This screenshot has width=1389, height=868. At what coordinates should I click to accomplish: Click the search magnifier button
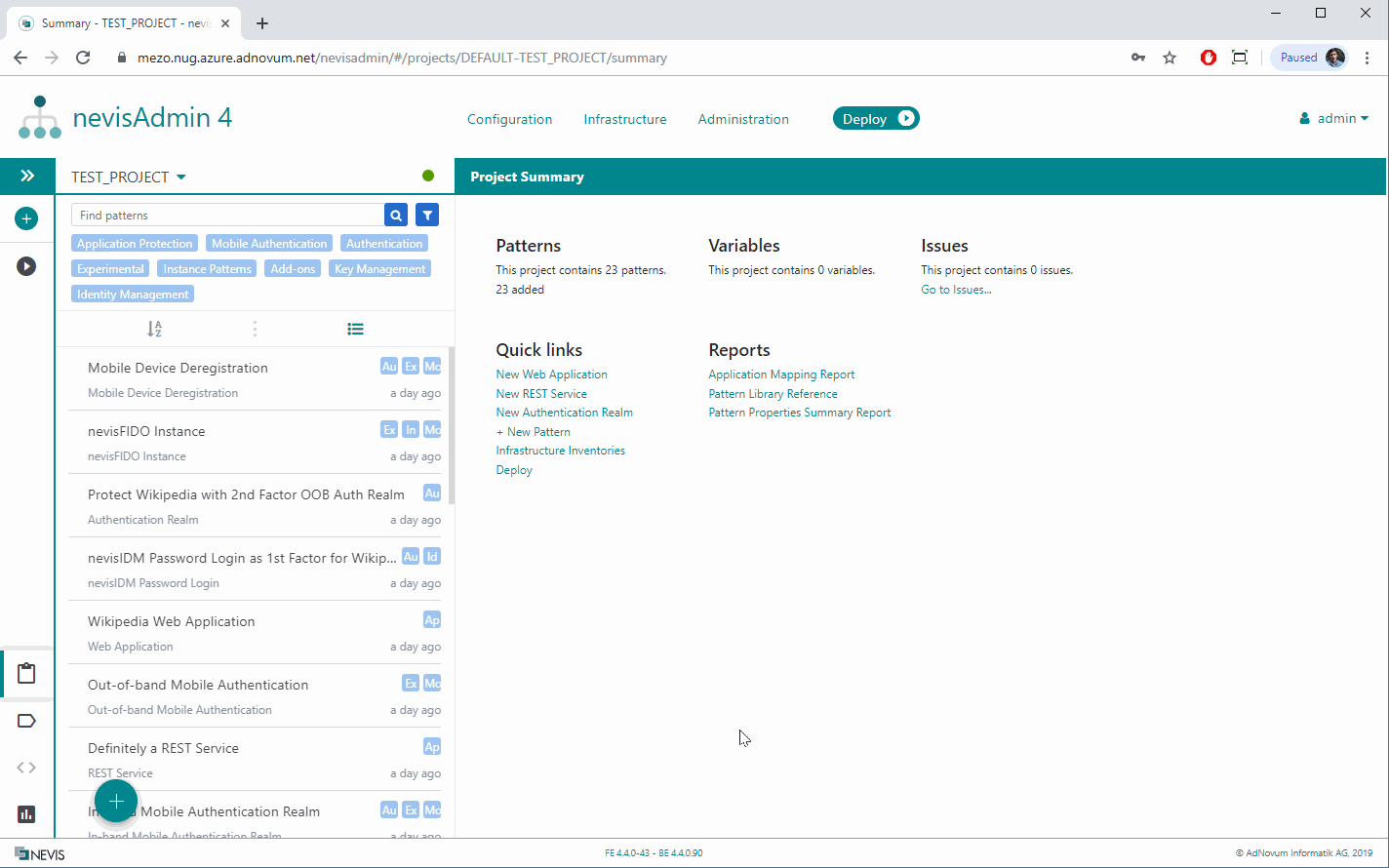pyautogui.click(x=396, y=216)
